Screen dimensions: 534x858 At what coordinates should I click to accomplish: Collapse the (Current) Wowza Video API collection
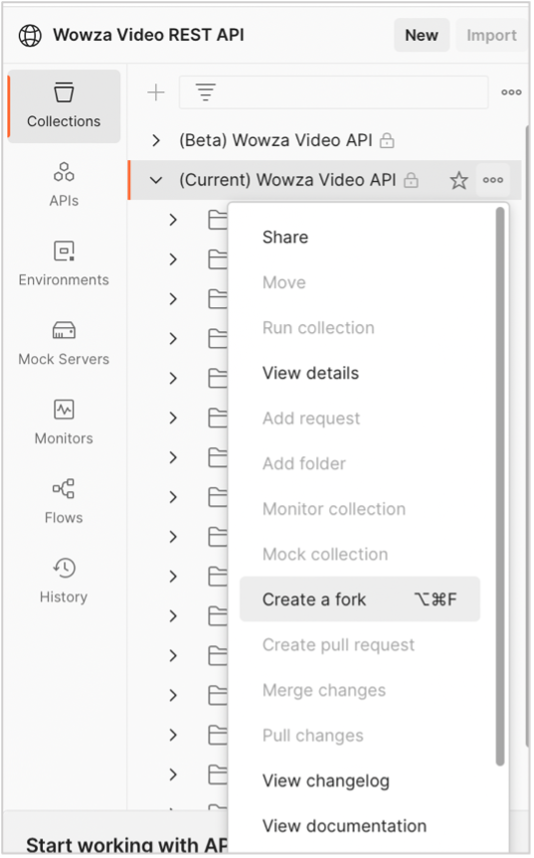point(156,180)
